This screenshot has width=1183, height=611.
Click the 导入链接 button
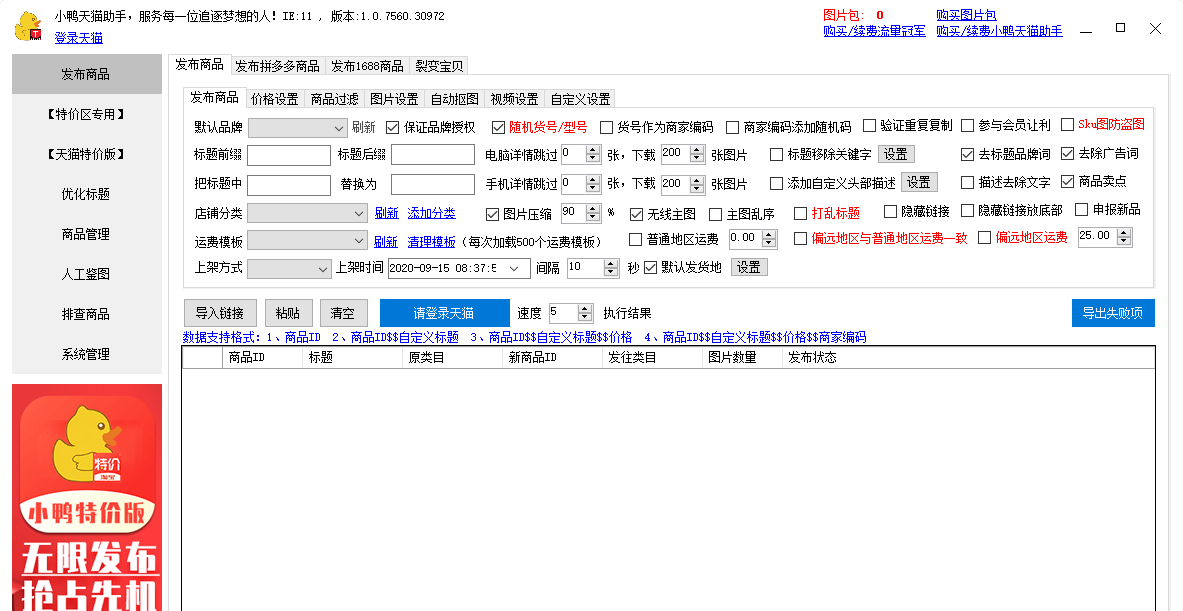click(220, 313)
